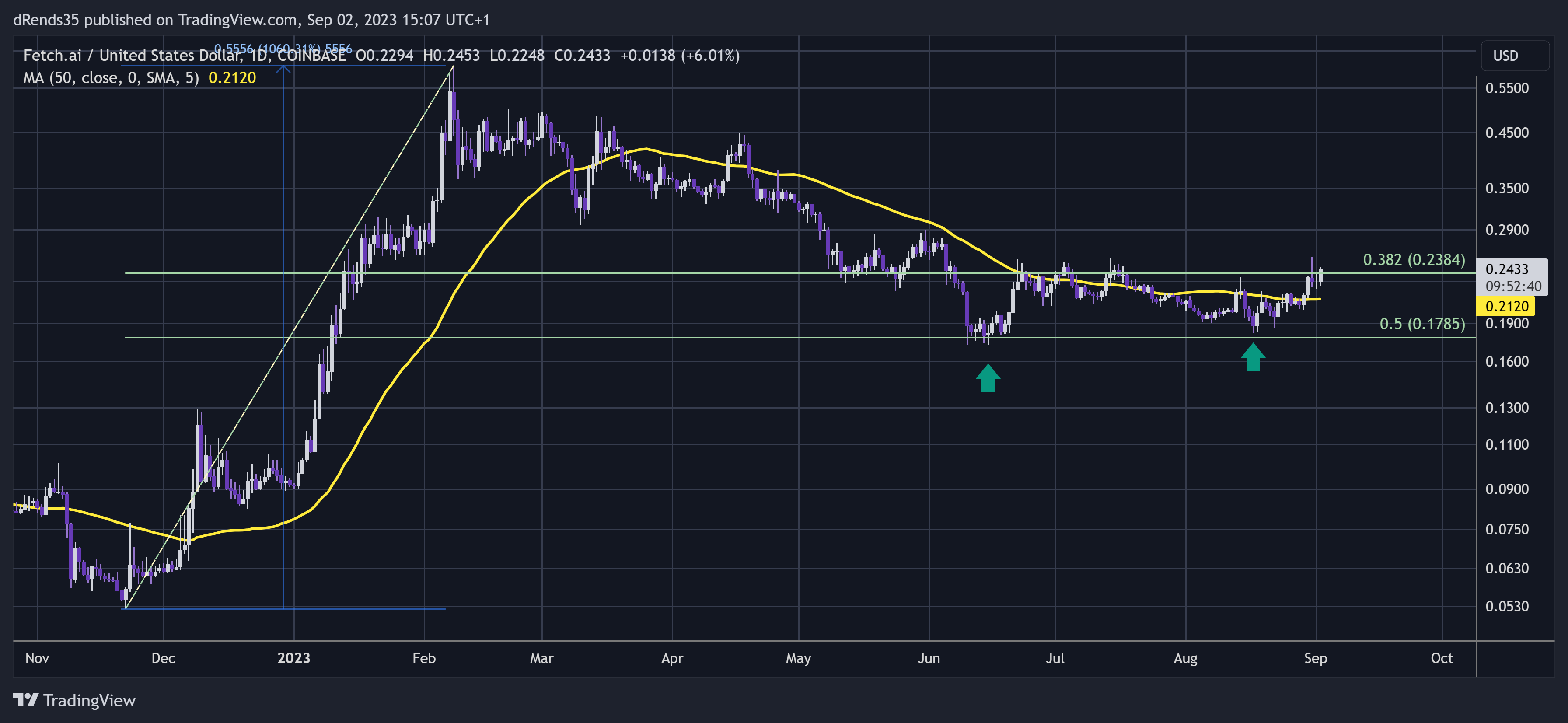Click the Feb time axis label
Viewport: 1568px width, 723px height.
pos(424,659)
